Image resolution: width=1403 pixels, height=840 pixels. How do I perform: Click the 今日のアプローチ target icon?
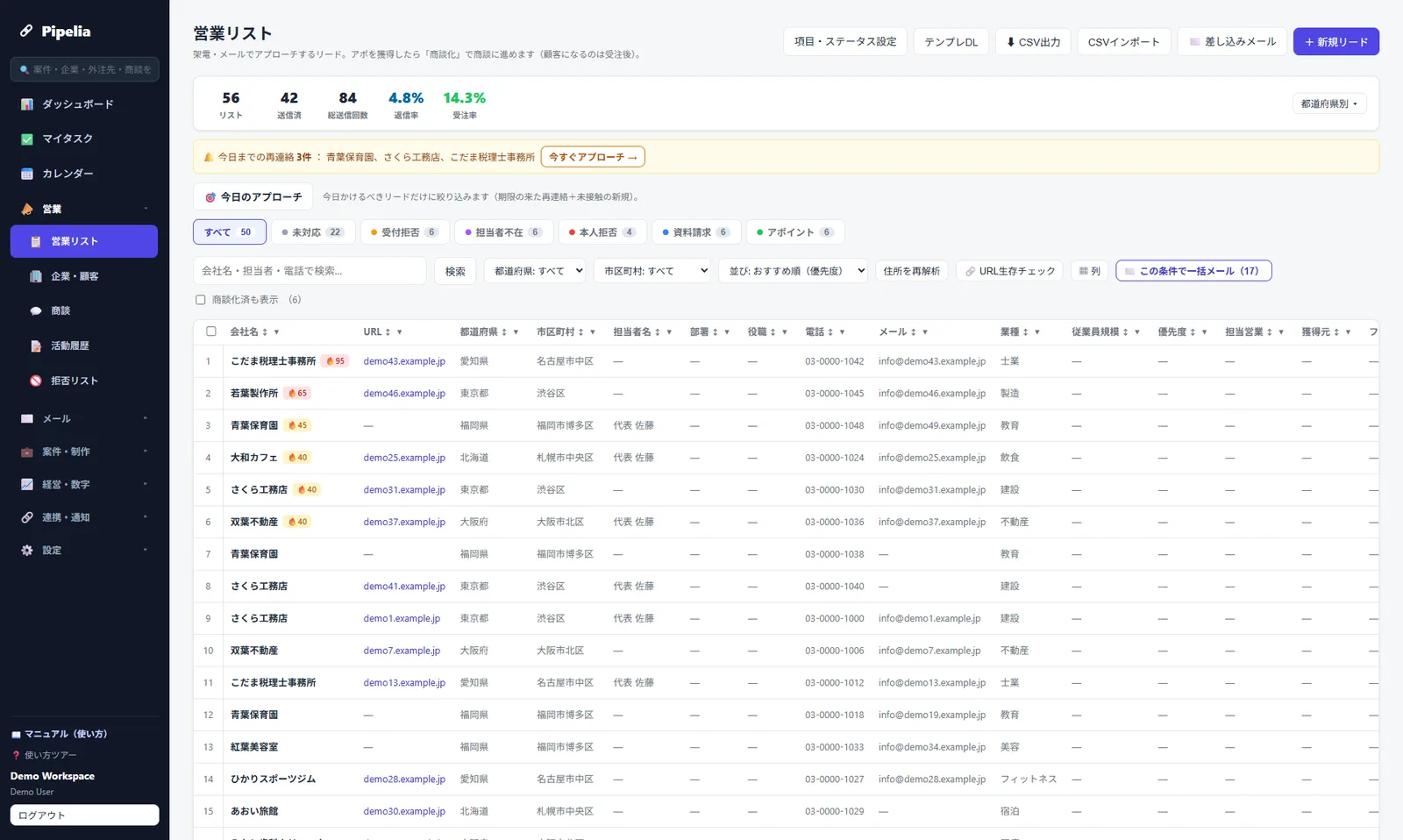(210, 197)
